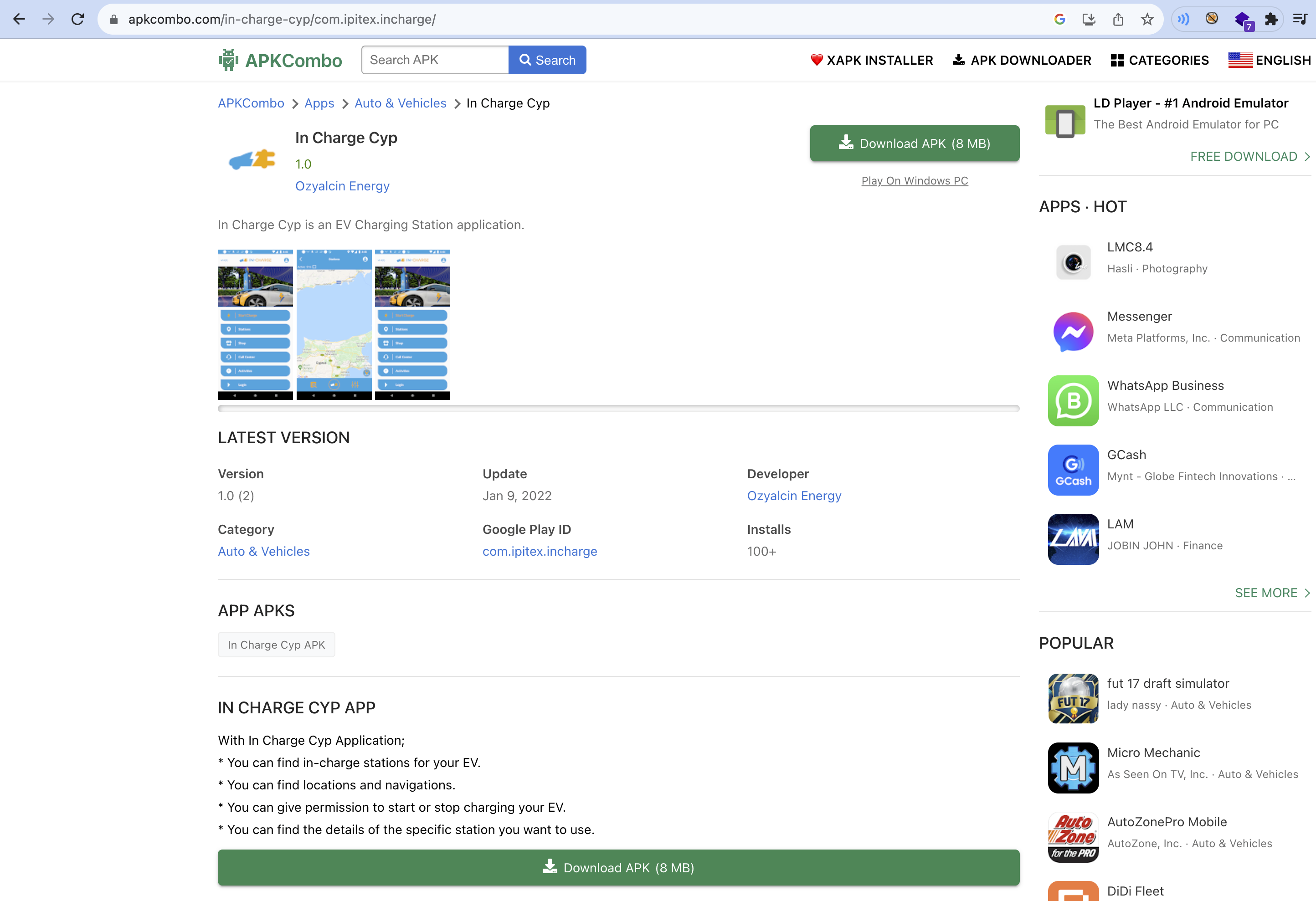This screenshot has width=1316, height=901.
Task: Open the Messenger app icon
Action: (x=1073, y=331)
